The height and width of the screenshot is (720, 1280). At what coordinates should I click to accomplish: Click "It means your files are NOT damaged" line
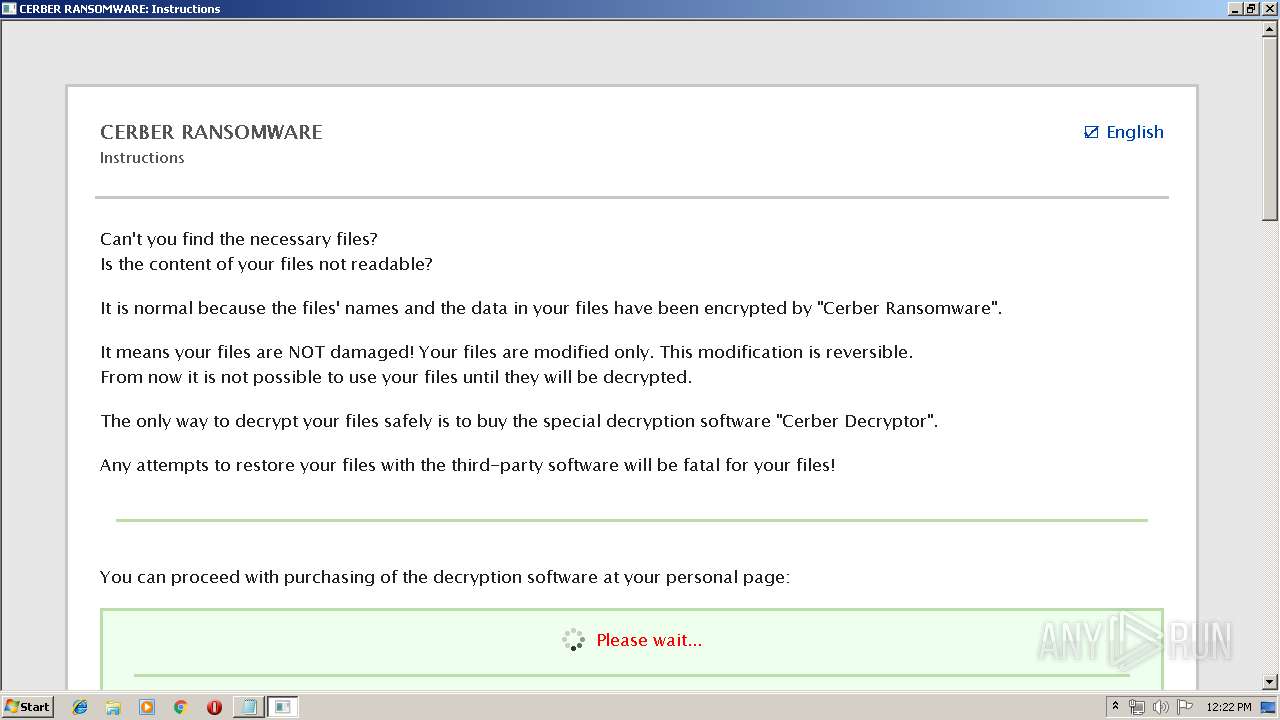506,352
